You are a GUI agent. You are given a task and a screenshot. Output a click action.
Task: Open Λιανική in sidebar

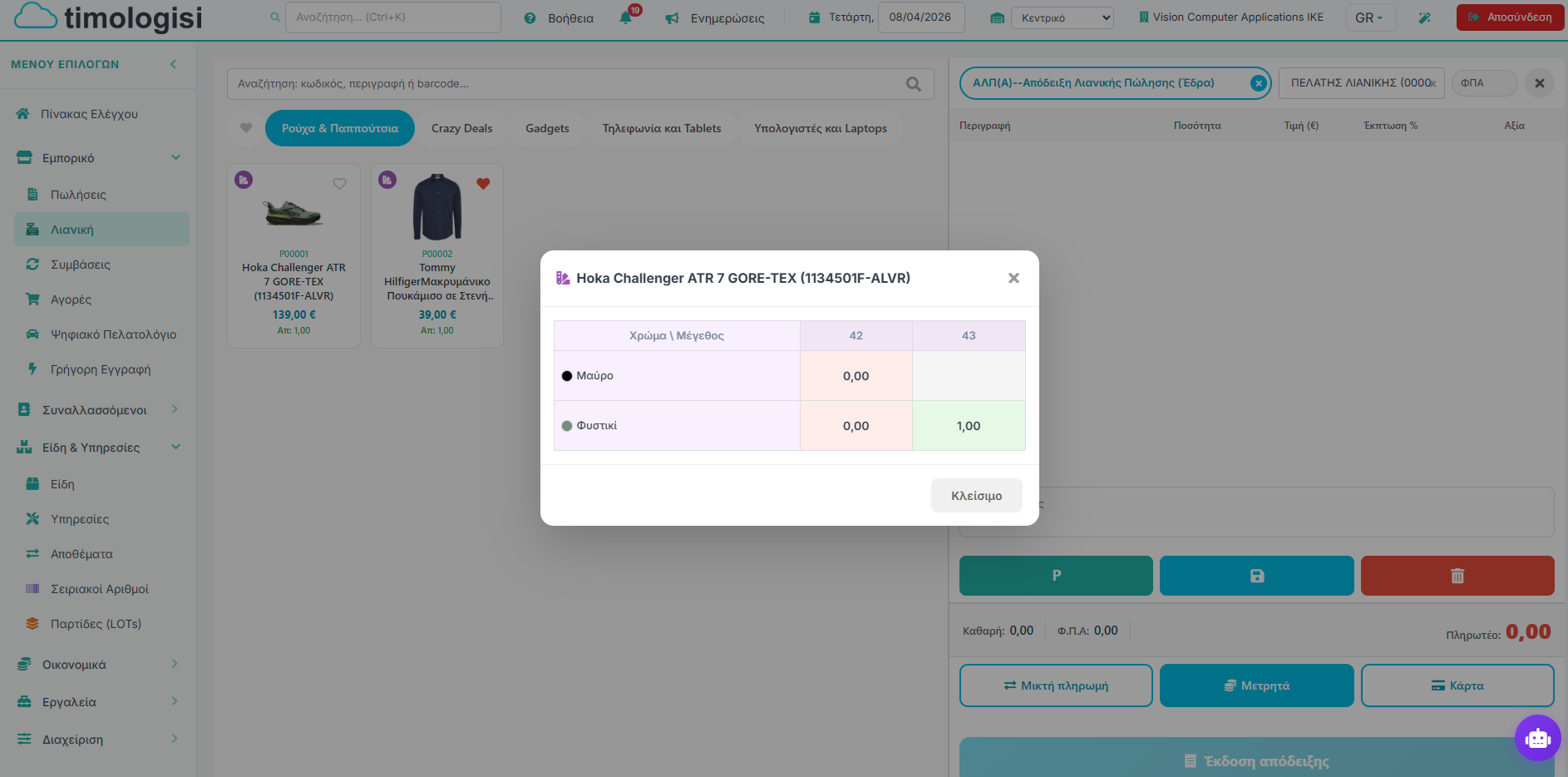101,230
